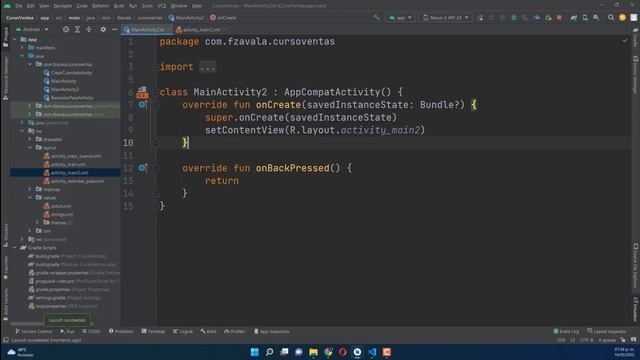Open Windows taskbar Search
640x360 pixels.
[269, 352]
